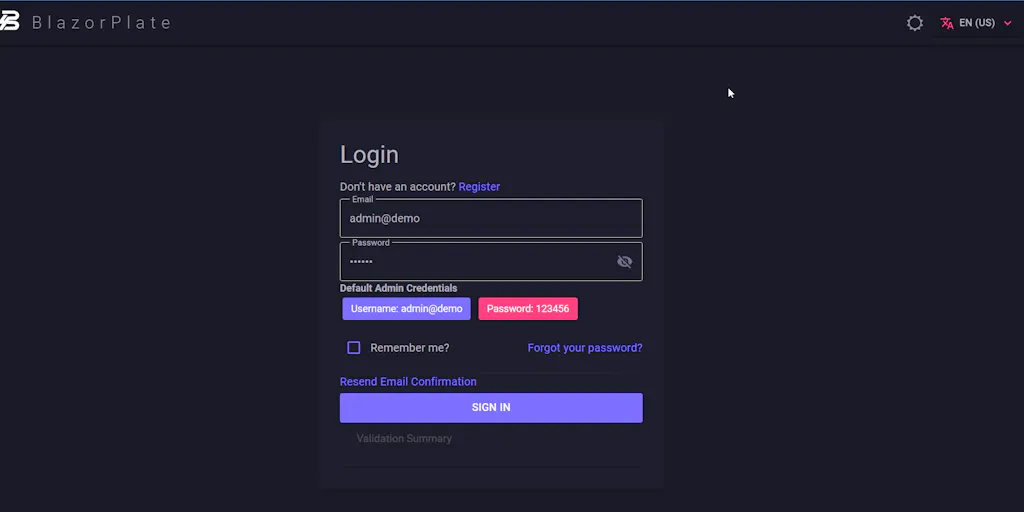The height and width of the screenshot is (512, 1024).
Task: Toggle the light/dark theme sun icon
Action: 915,23
